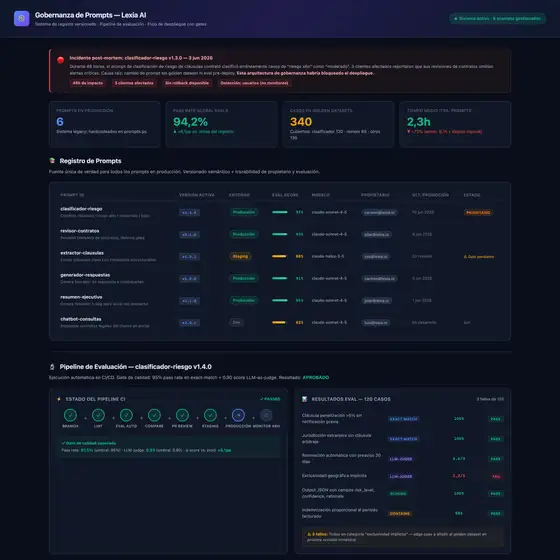Click the EVAL AUTO stage checkmark circle
The width and height of the screenshot is (560, 560).
tap(126, 415)
